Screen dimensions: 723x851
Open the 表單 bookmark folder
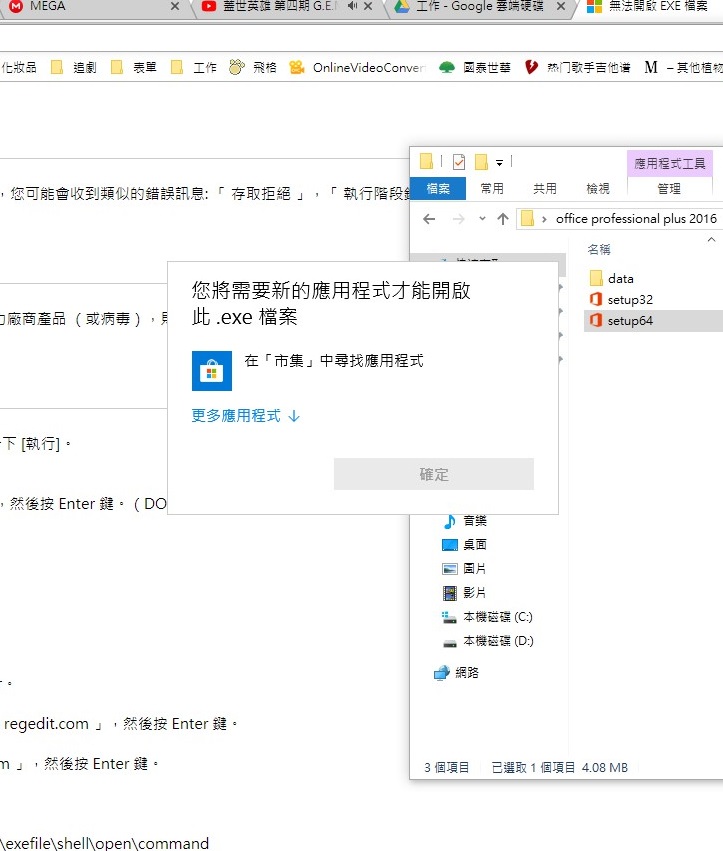pos(134,67)
